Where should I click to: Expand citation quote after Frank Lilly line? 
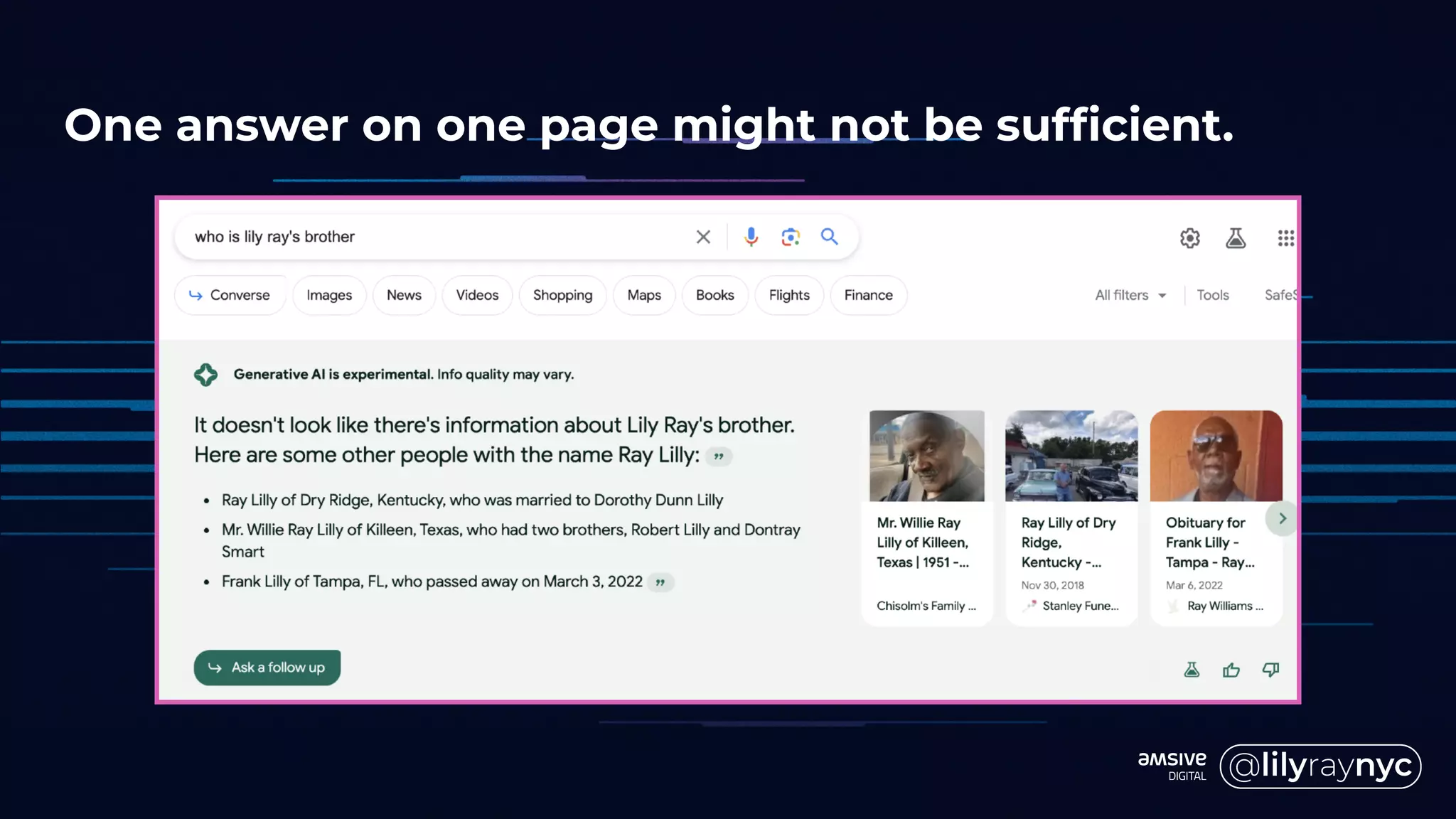660,583
